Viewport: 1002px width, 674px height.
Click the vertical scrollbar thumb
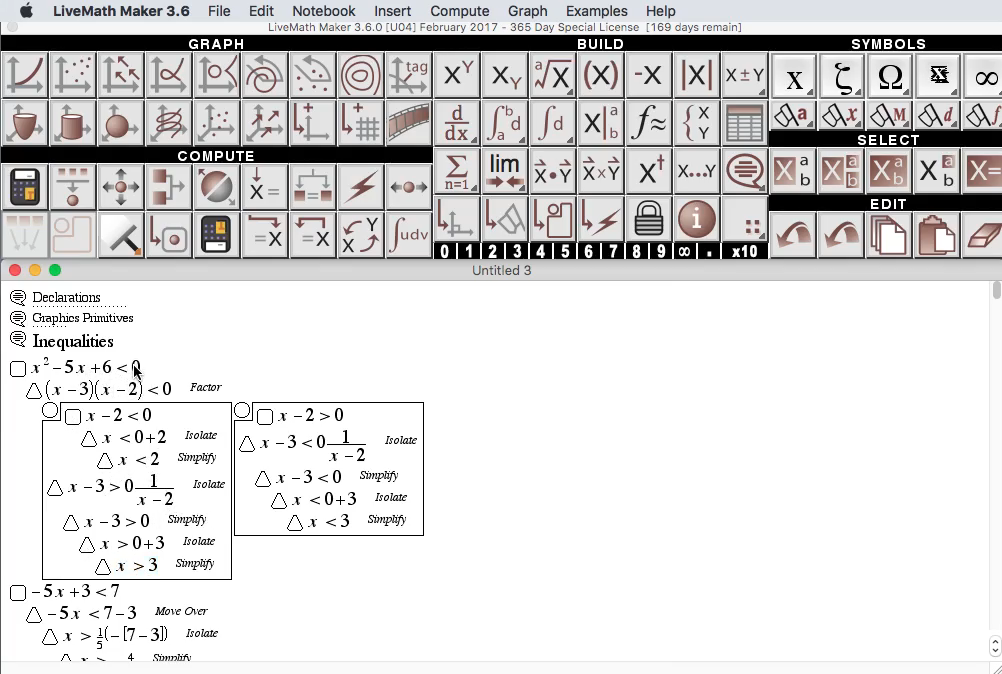996,291
